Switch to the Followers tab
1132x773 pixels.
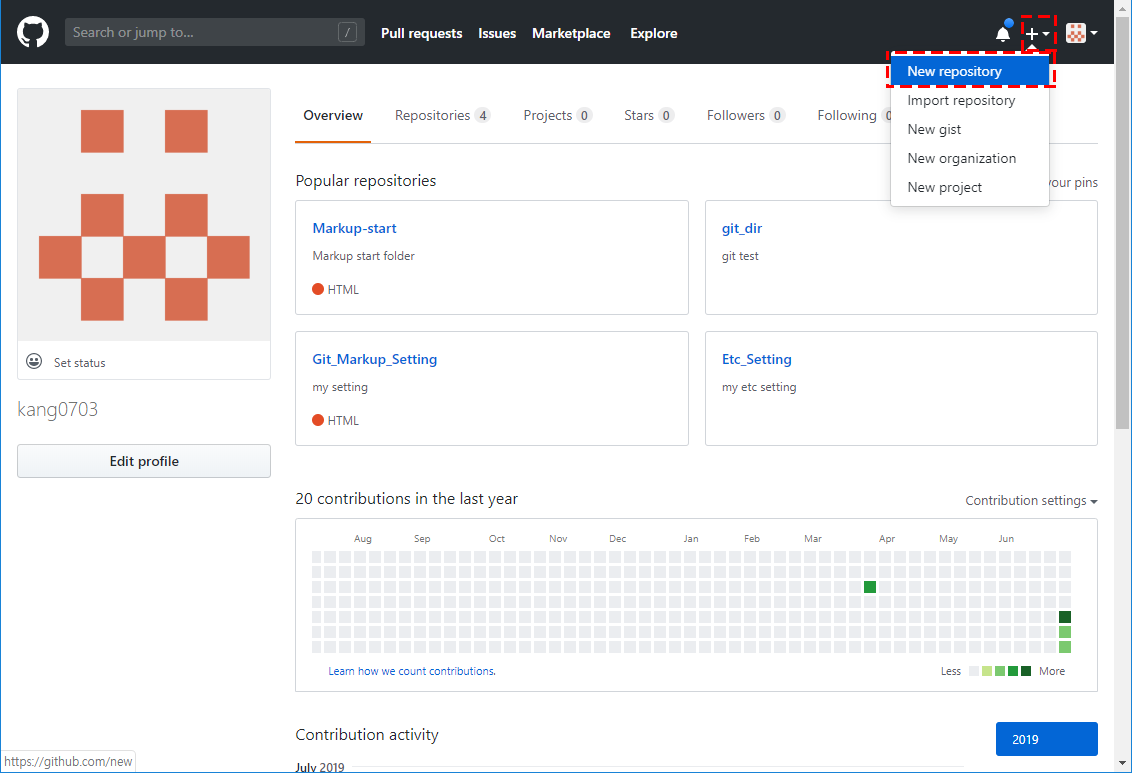point(745,115)
